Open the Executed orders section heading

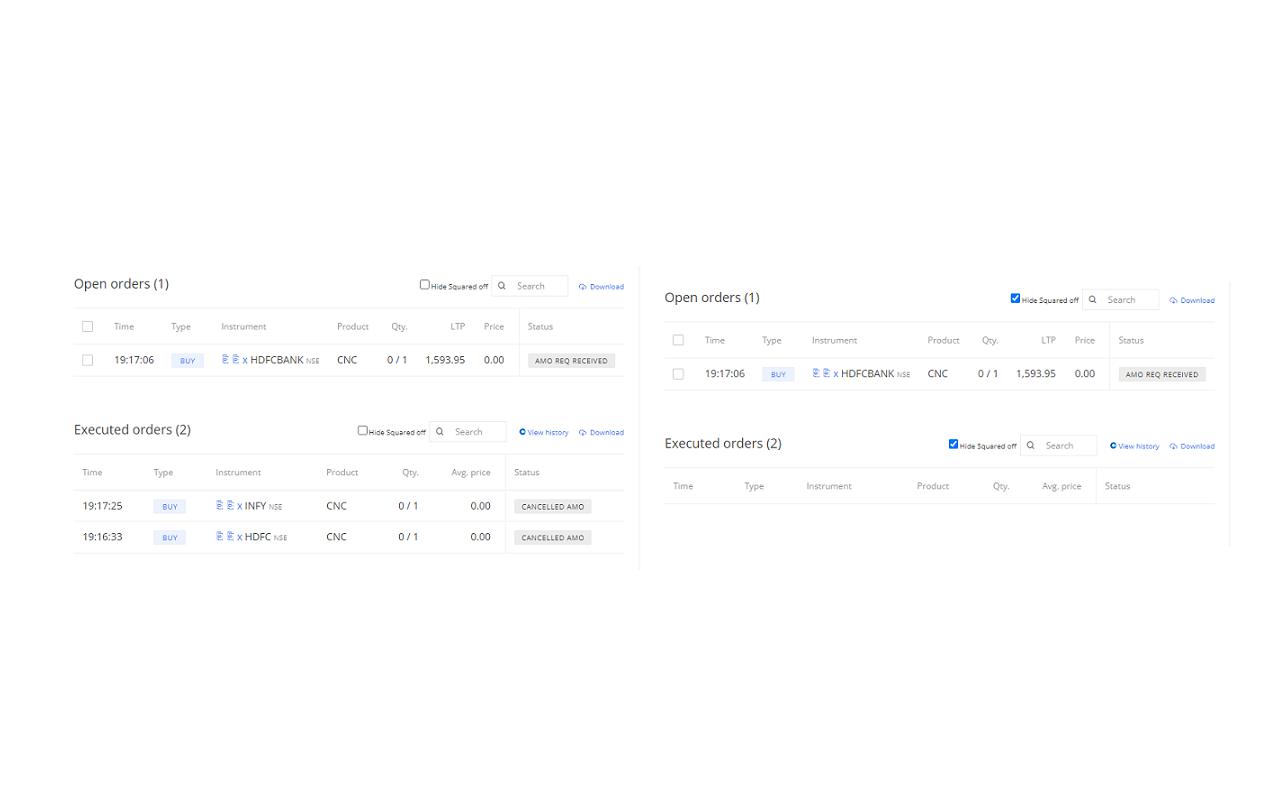132,429
